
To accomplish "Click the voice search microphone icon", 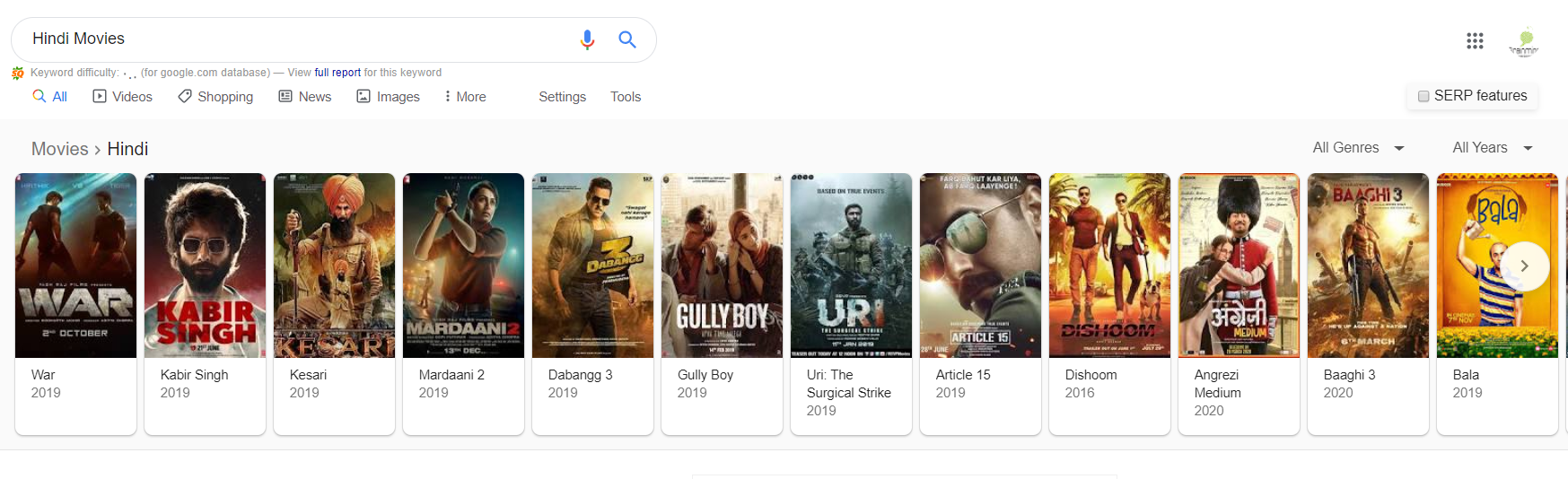I will point(587,39).
